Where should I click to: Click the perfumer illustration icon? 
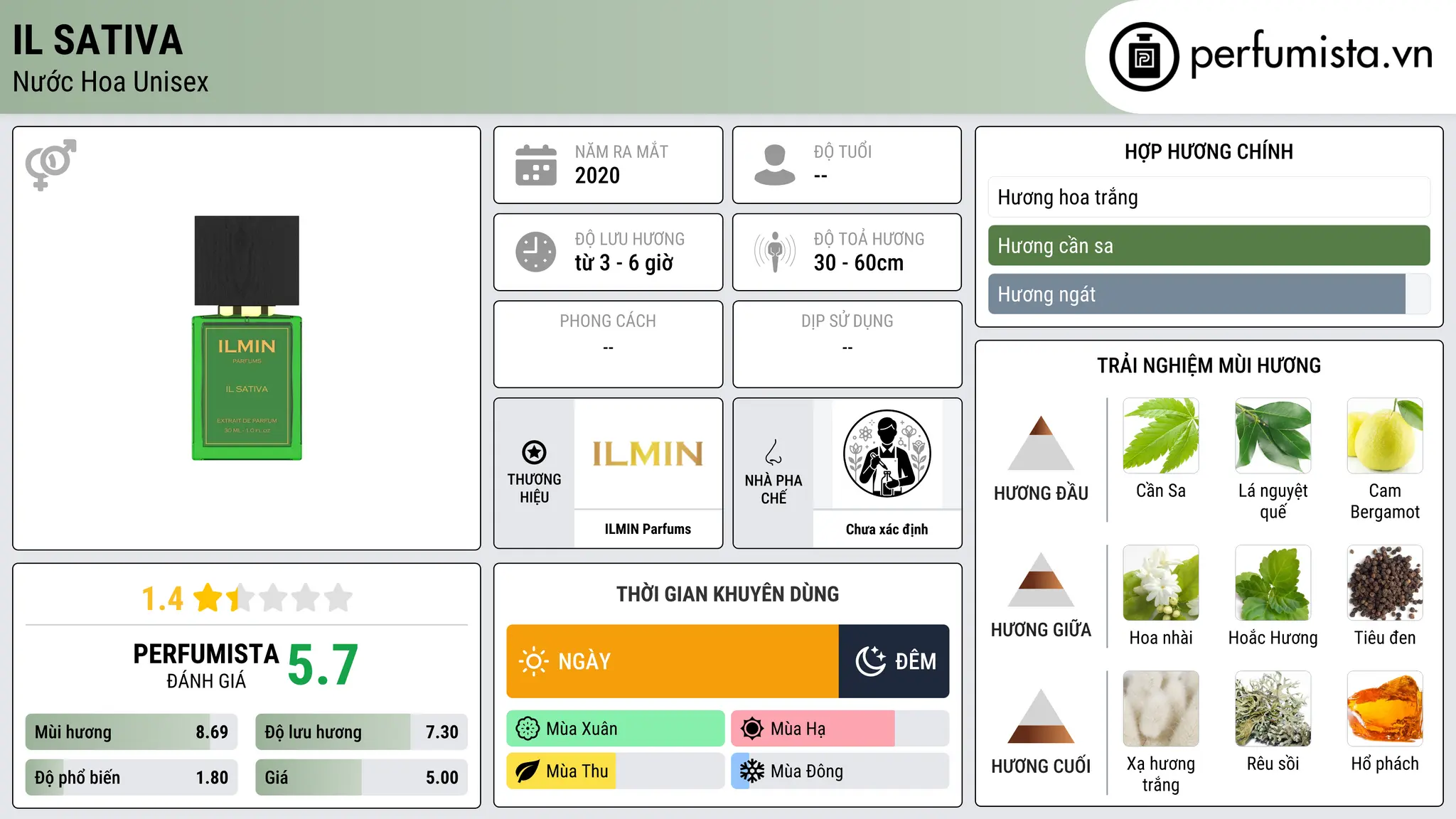click(x=887, y=454)
